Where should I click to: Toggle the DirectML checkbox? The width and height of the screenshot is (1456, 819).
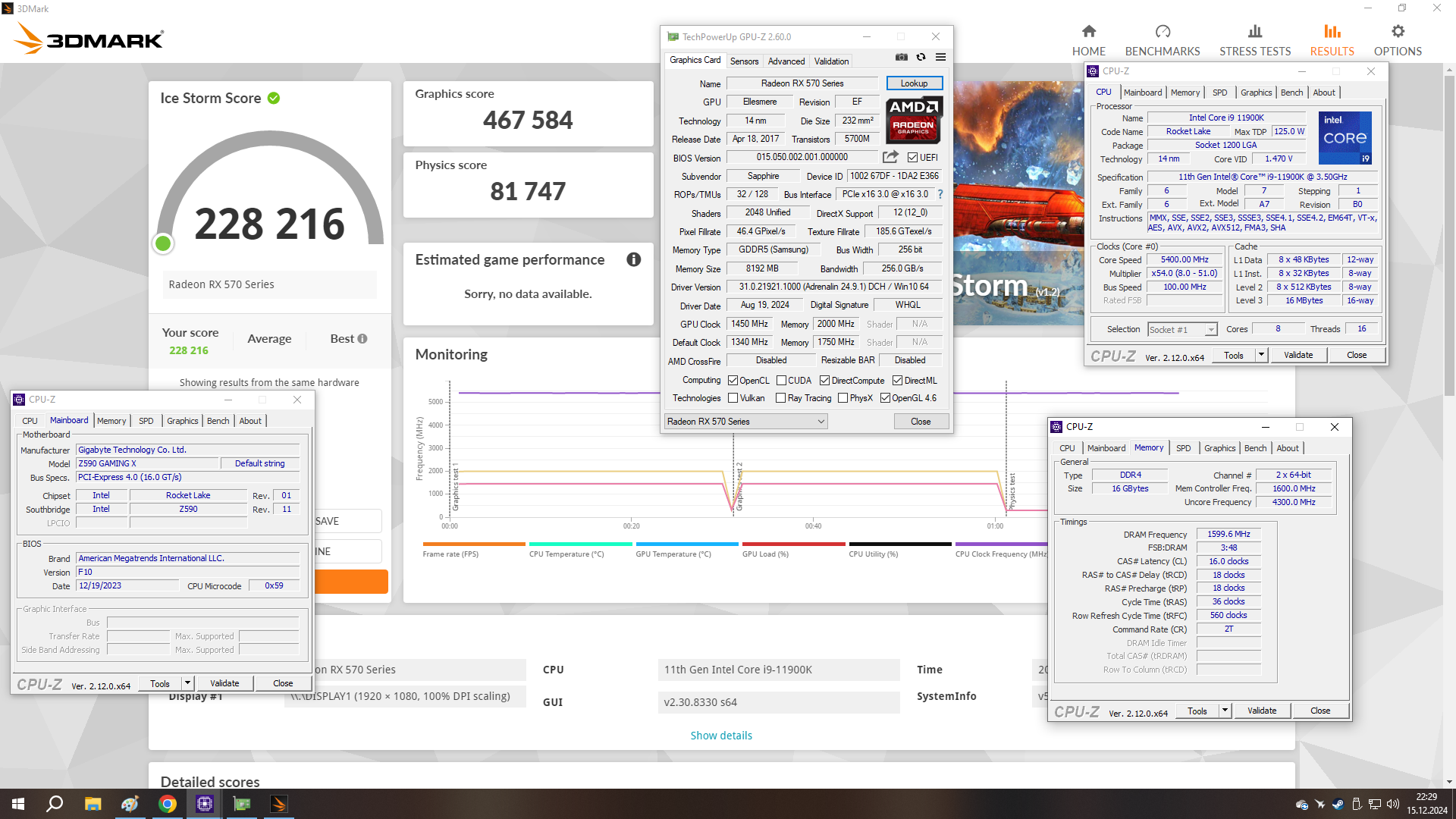(x=897, y=381)
